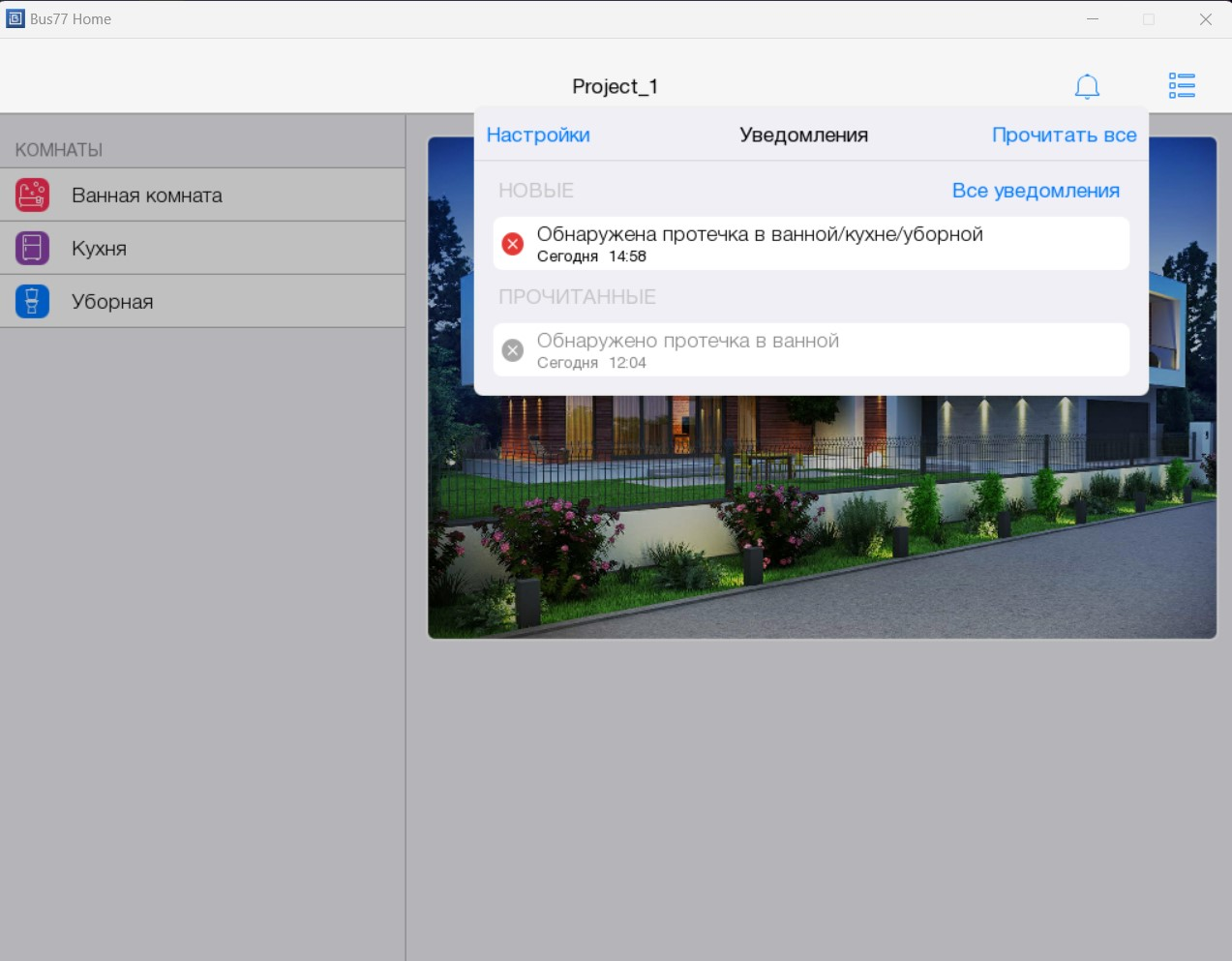The height and width of the screenshot is (961, 1232).
Task: Click the Project_1 title
Action: [x=615, y=87]
